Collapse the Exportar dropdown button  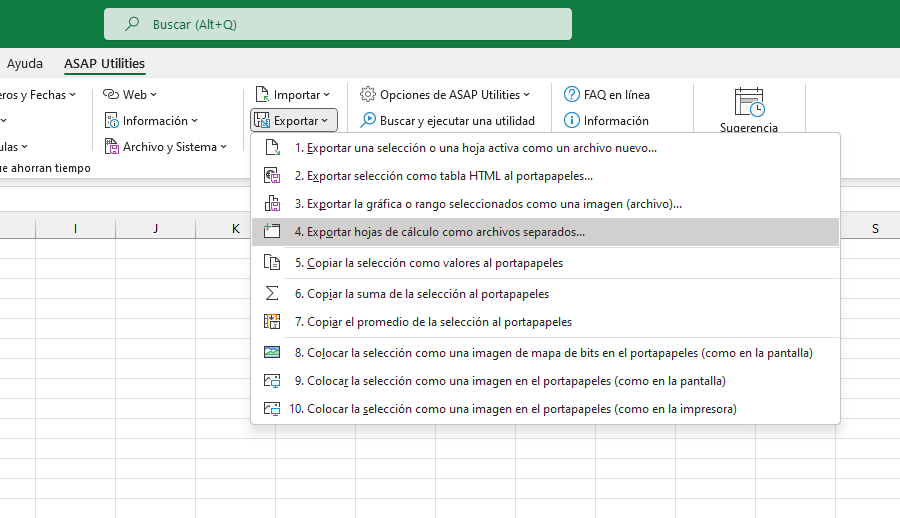click(x=294, y=121)
